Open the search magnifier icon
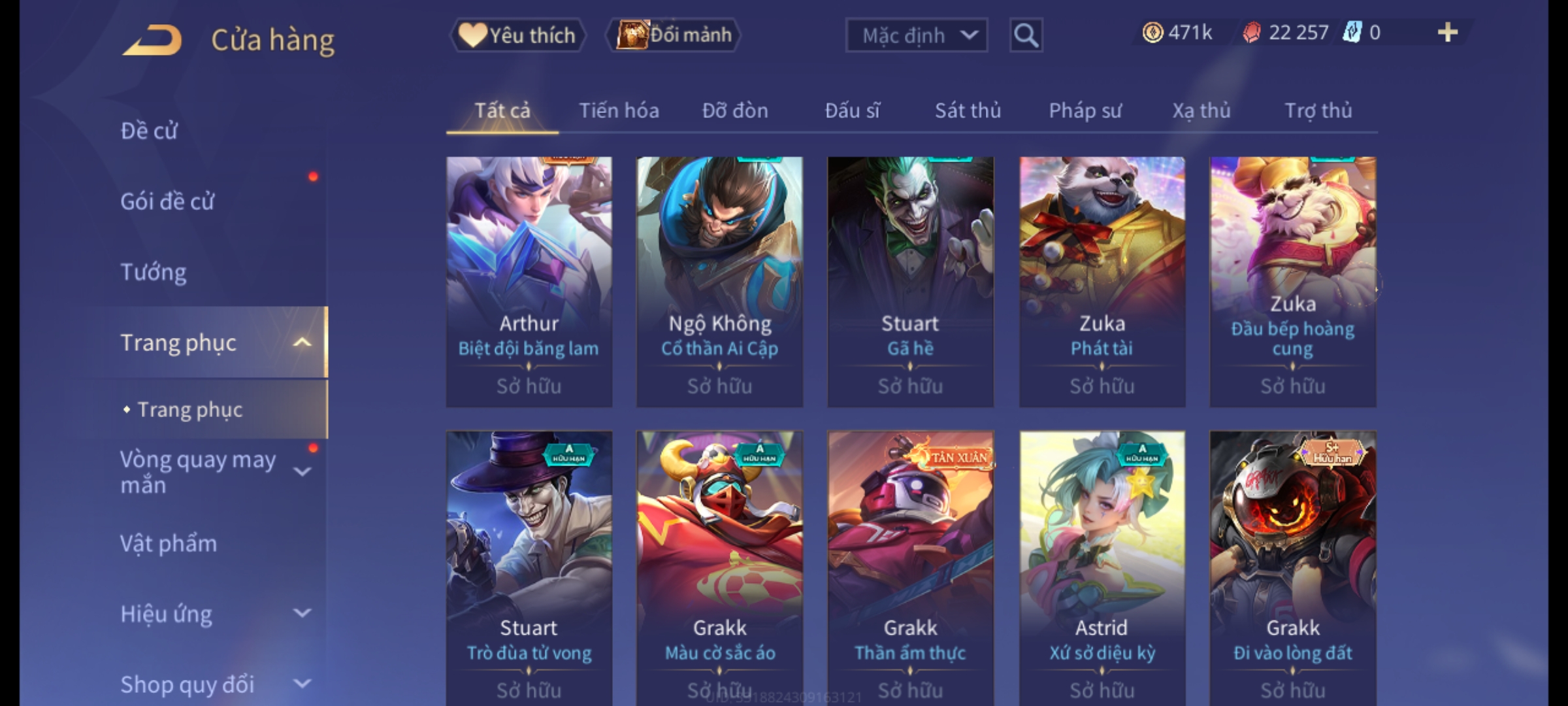Viewport: 1568px width, 706px height. [1026, 35]
